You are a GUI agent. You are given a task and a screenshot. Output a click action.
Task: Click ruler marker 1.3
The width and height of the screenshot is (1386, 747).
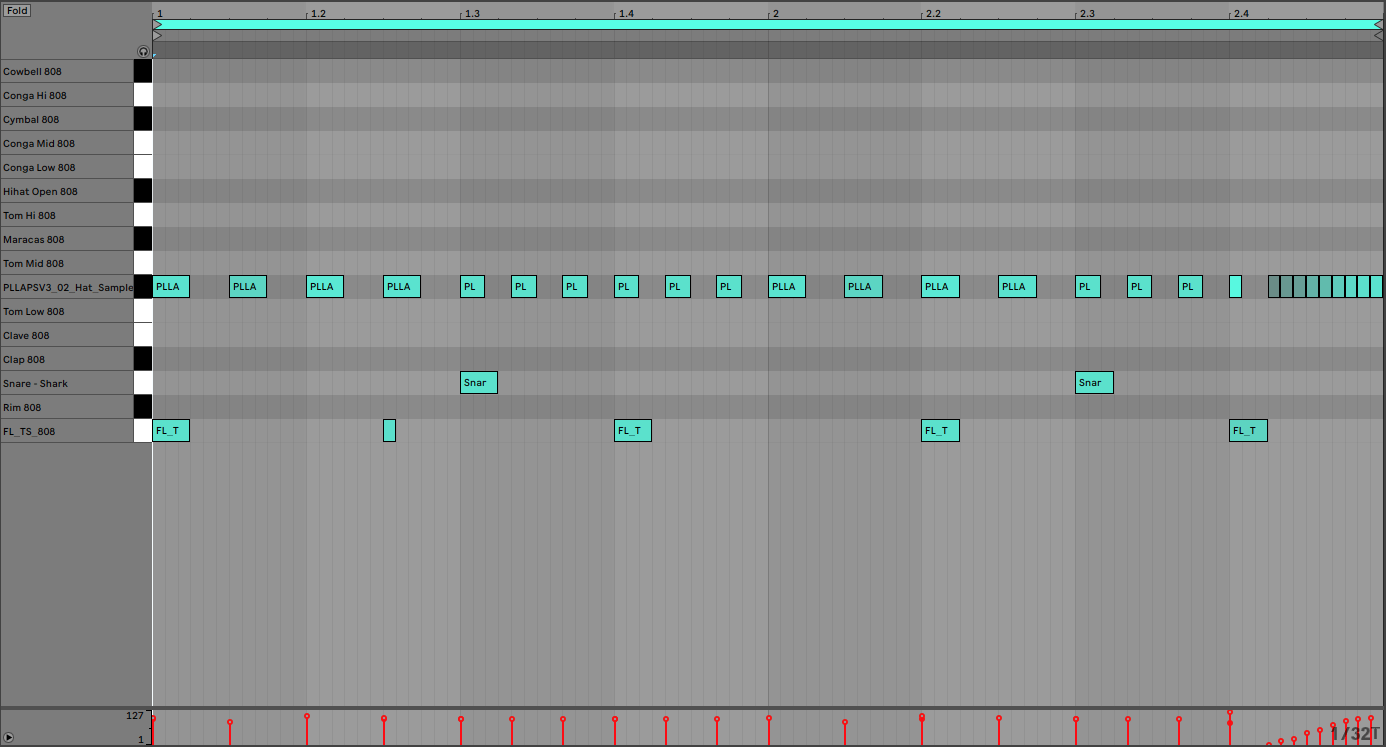click(x=472, y=14)
